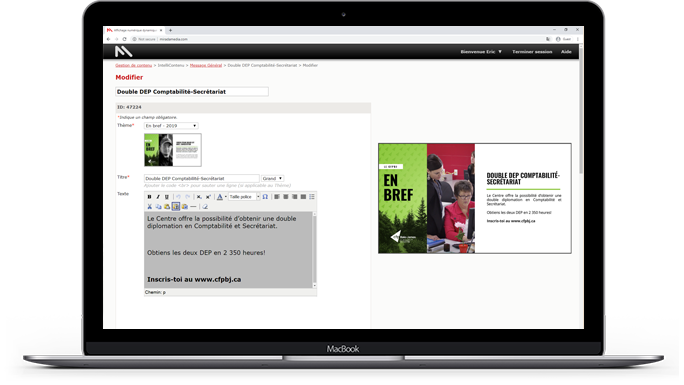Open the text color picker arrow

point(226,197)
